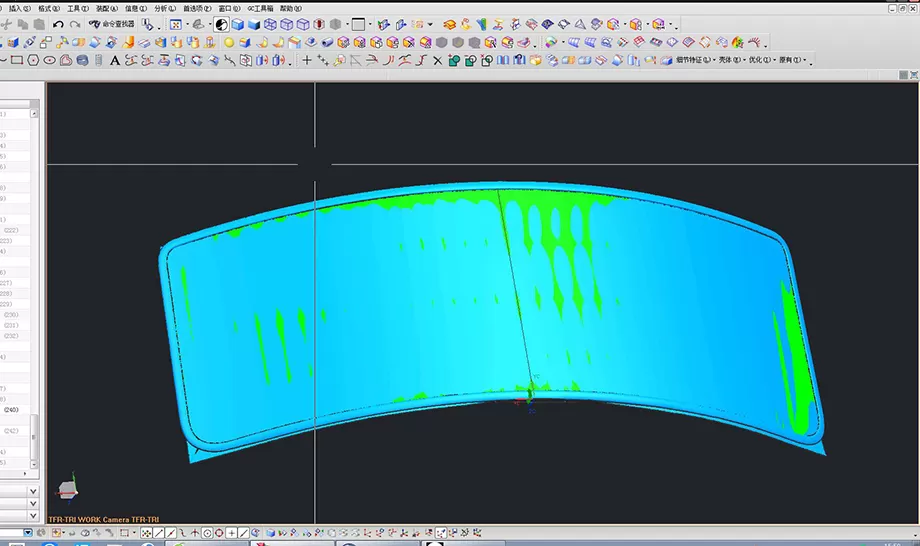This screenshot has height=546, width=920.
Task: Select the ellipse sketch tool
Action: coord(49,60)
